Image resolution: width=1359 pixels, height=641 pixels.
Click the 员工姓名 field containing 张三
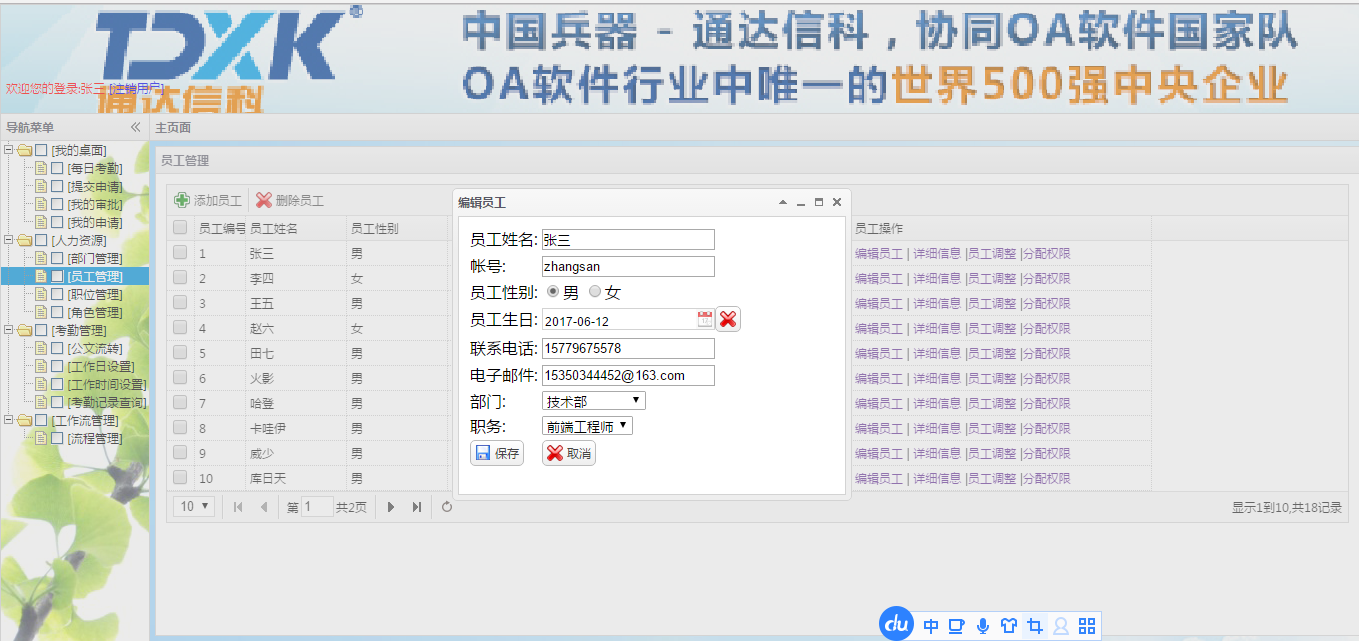point(628,240)
